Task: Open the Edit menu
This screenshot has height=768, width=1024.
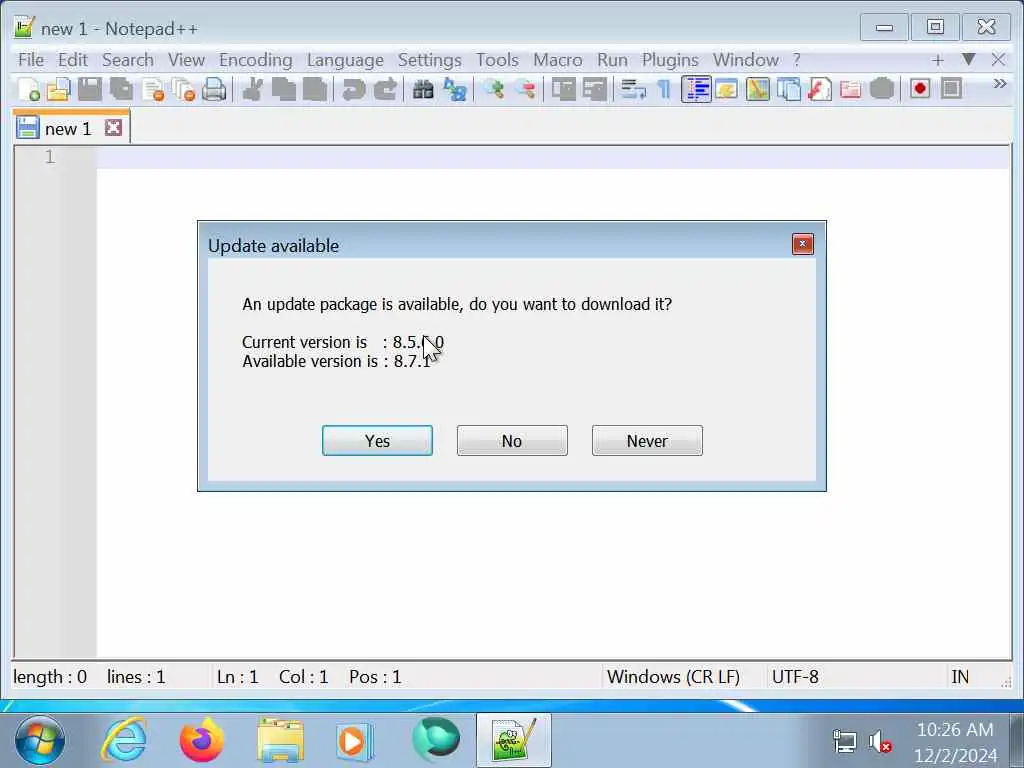Action: [x=72, y=60]
